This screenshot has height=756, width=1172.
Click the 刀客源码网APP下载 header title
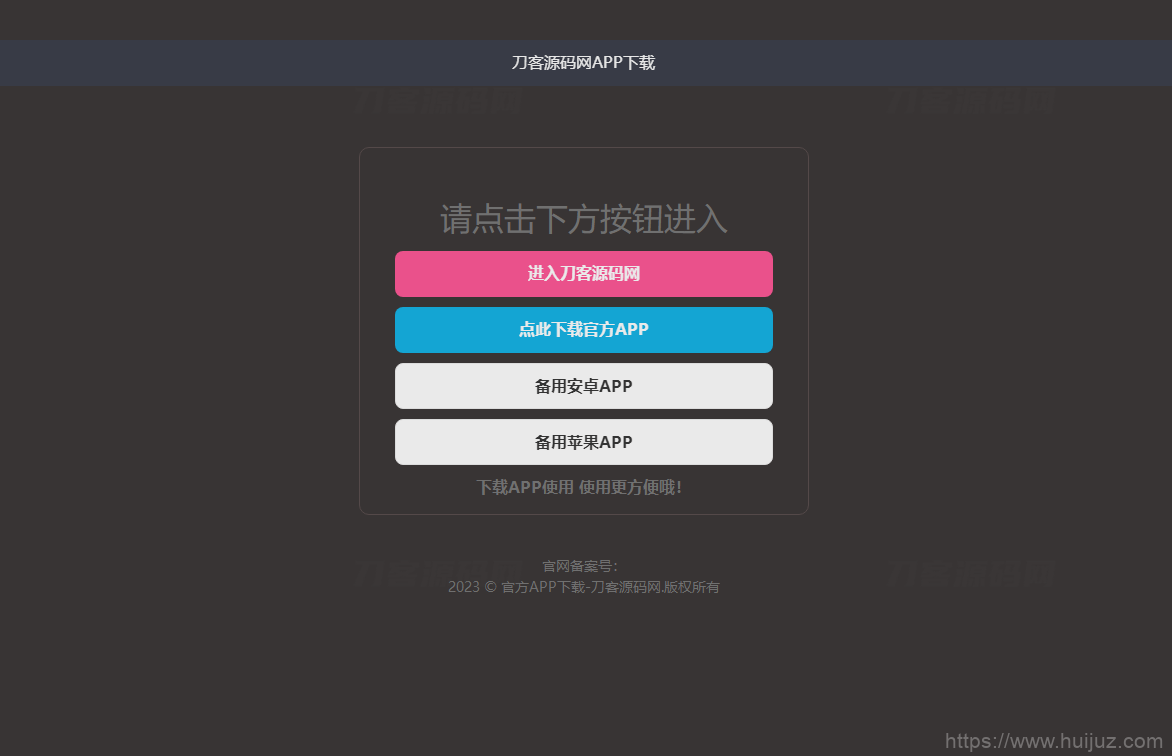tap(584, 63)
